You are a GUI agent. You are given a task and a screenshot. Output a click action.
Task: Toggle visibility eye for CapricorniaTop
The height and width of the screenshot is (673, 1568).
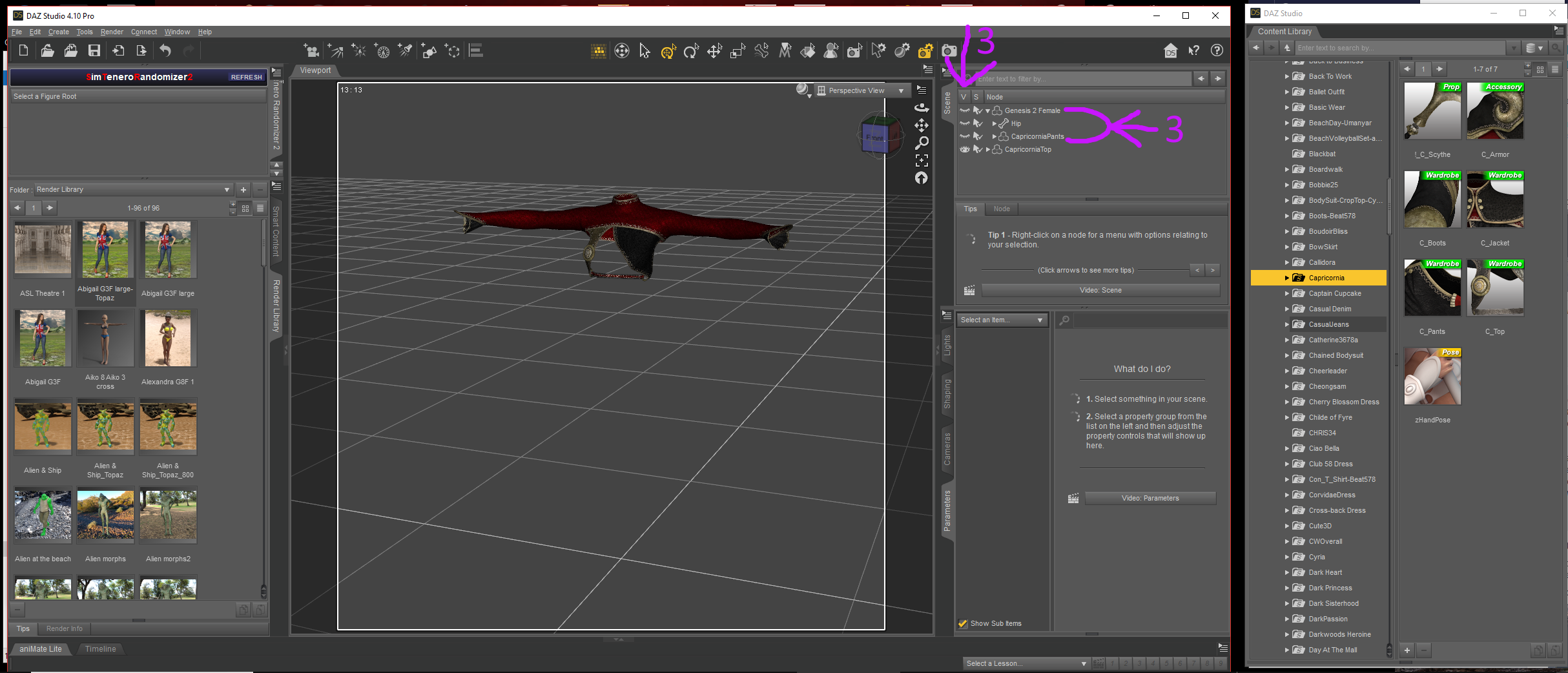(965, 149)
